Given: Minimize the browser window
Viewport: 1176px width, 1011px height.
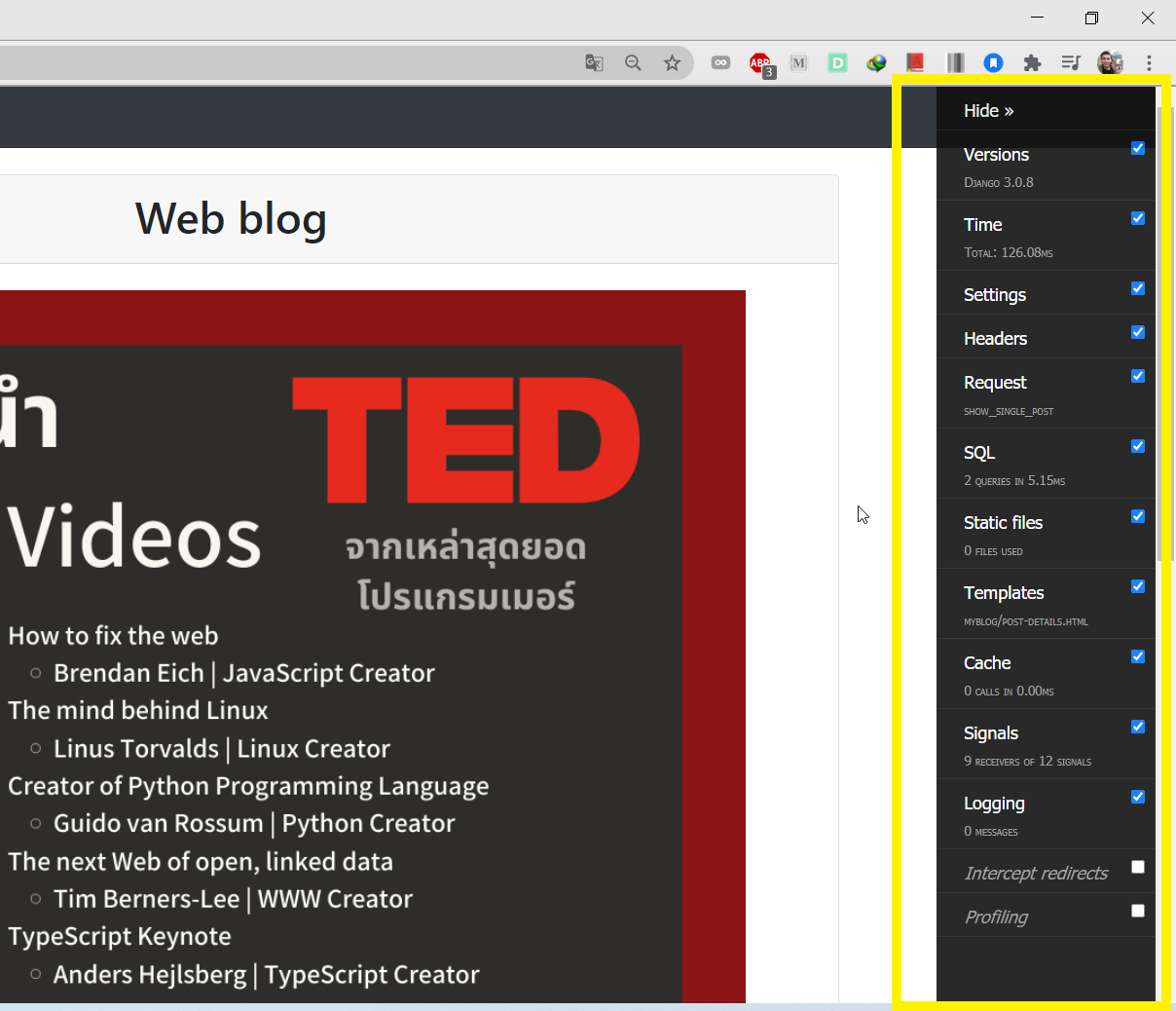Looking at the screenshot, I should pos(1037,18).
